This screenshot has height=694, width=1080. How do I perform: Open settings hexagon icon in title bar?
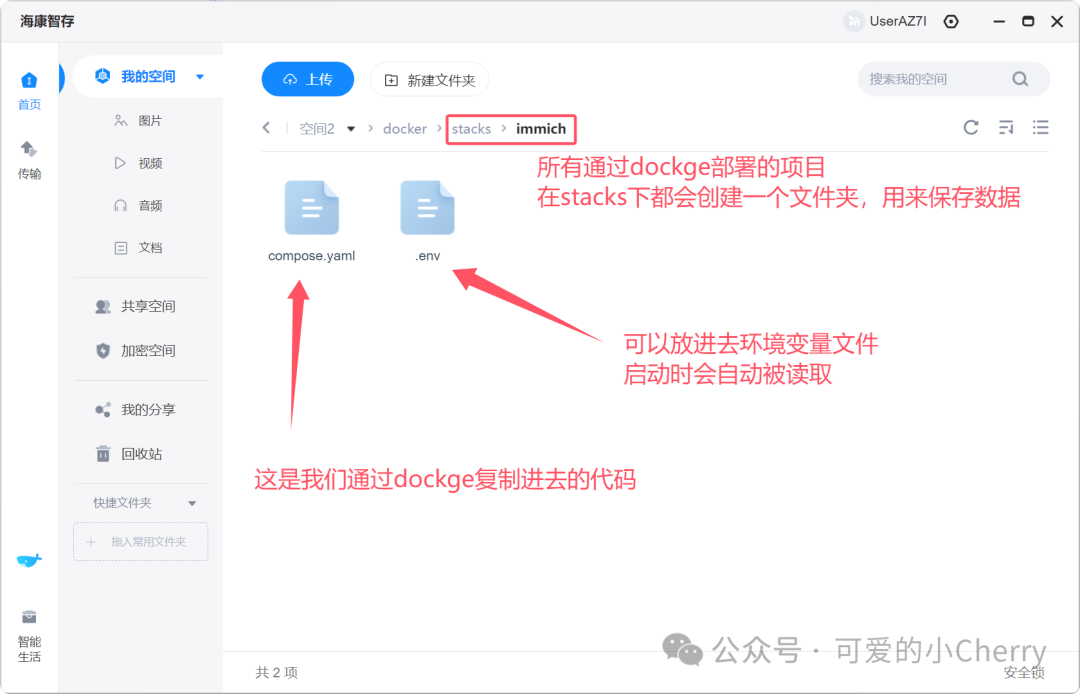click(x=951, y=21)
